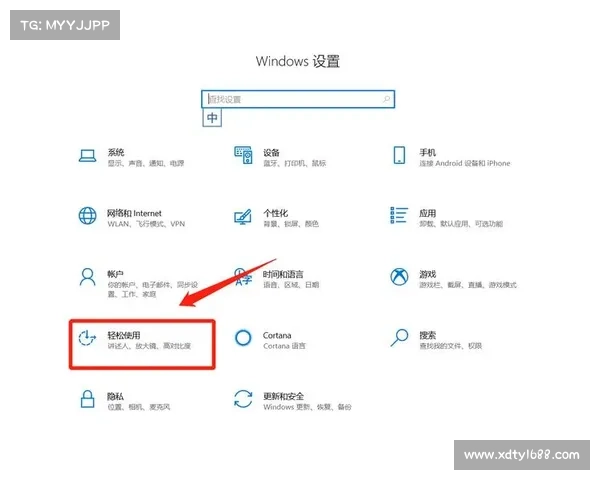Click the 游戏 category title
This screenshot has width=600, height=480.
click(427, 274)
